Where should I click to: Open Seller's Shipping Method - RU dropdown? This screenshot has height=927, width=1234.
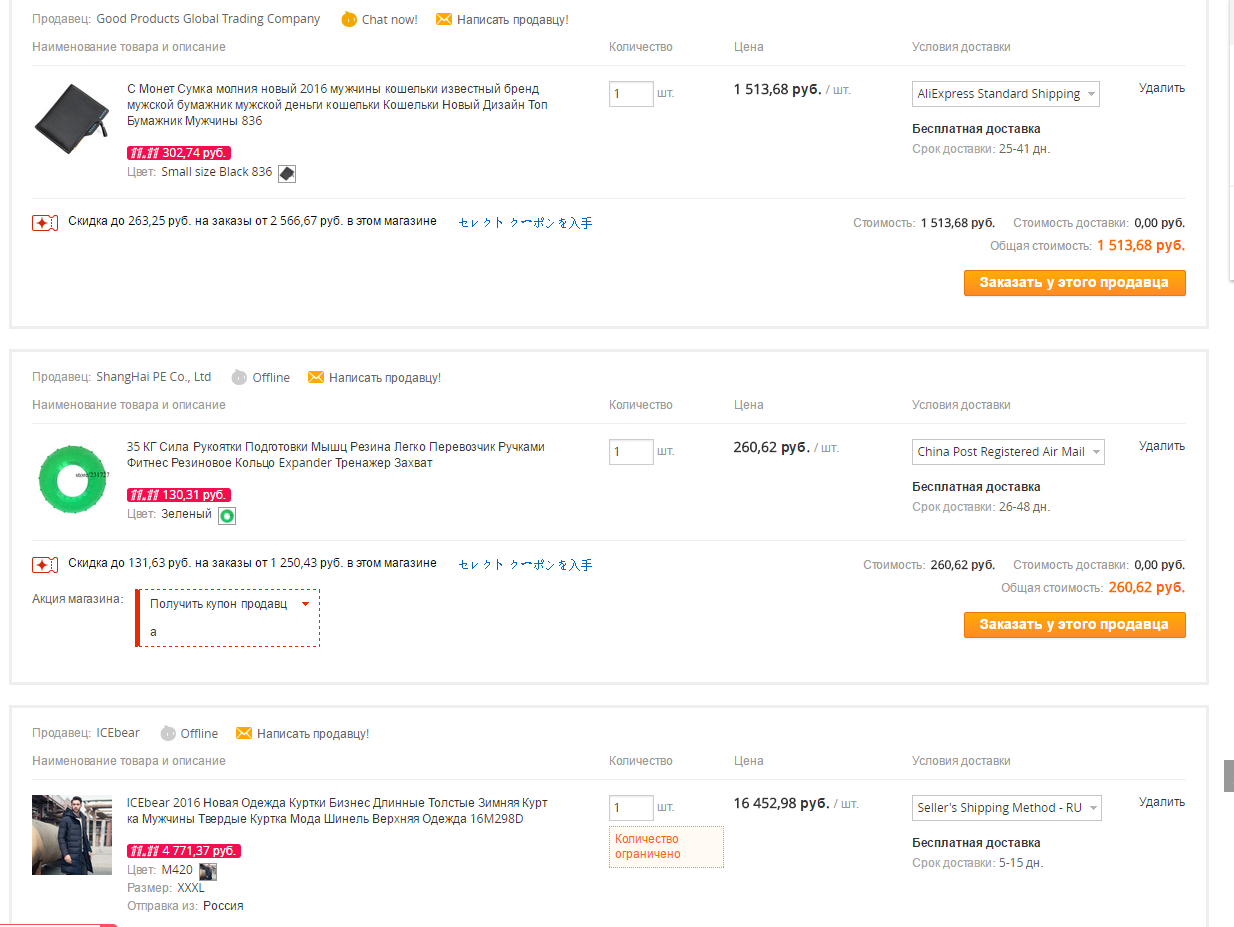click(1007, 808)
